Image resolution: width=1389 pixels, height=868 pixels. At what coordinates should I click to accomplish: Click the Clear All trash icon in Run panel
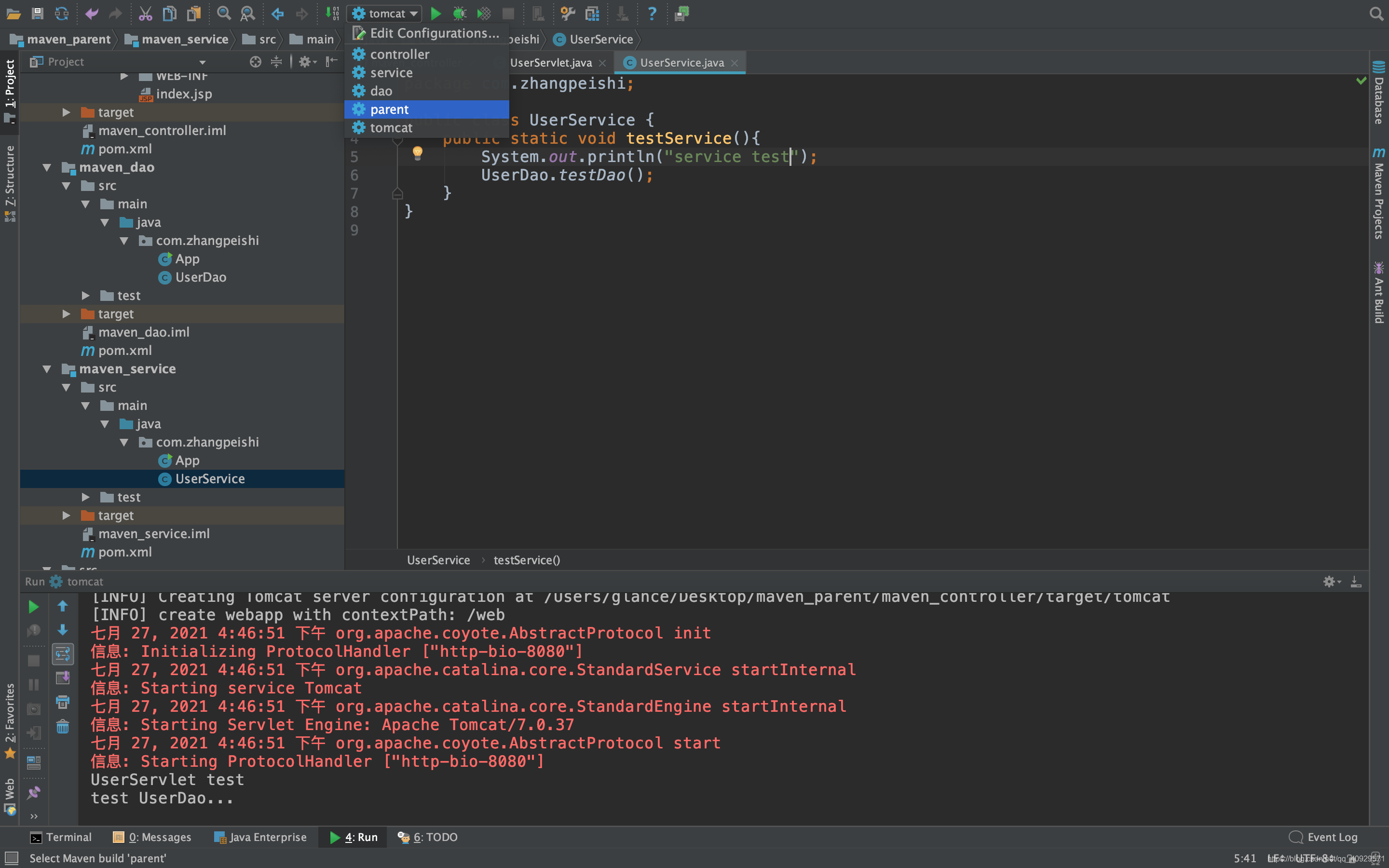[x=63, y=727]
